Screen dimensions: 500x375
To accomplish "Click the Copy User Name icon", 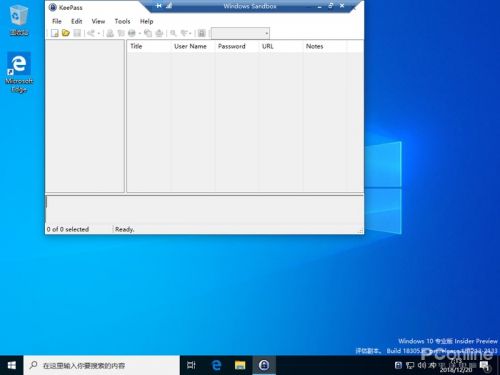I will (x=110, y=33).
